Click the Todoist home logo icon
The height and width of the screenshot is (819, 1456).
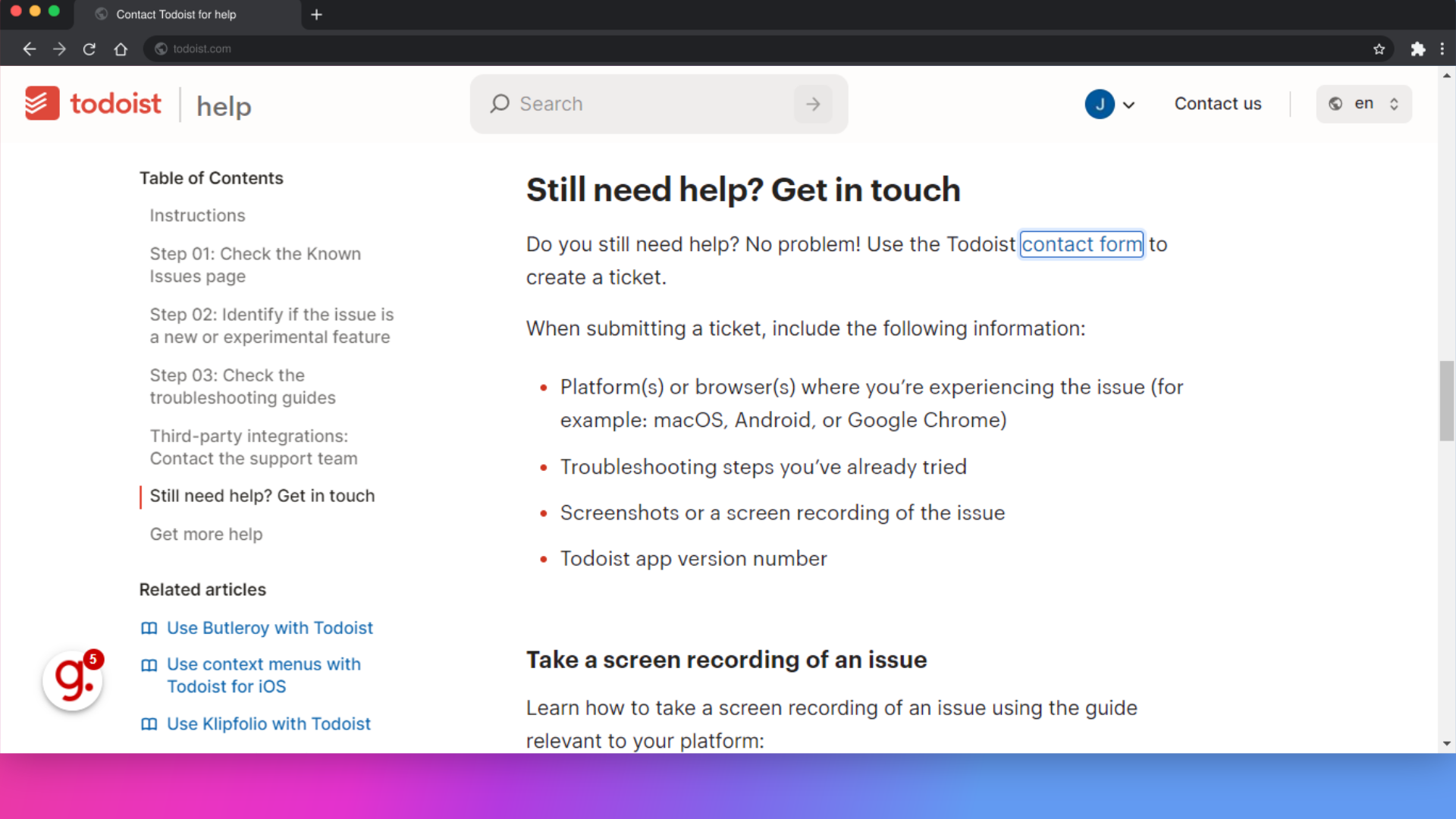click(41, 103)
